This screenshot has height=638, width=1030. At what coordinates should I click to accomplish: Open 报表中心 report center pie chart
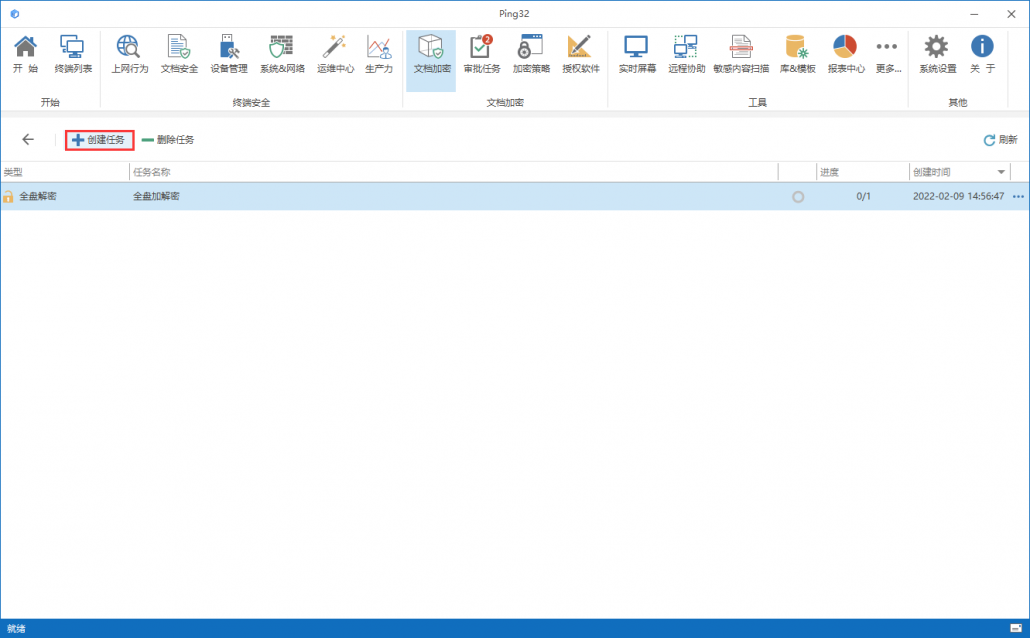click(x=845, y=55)
